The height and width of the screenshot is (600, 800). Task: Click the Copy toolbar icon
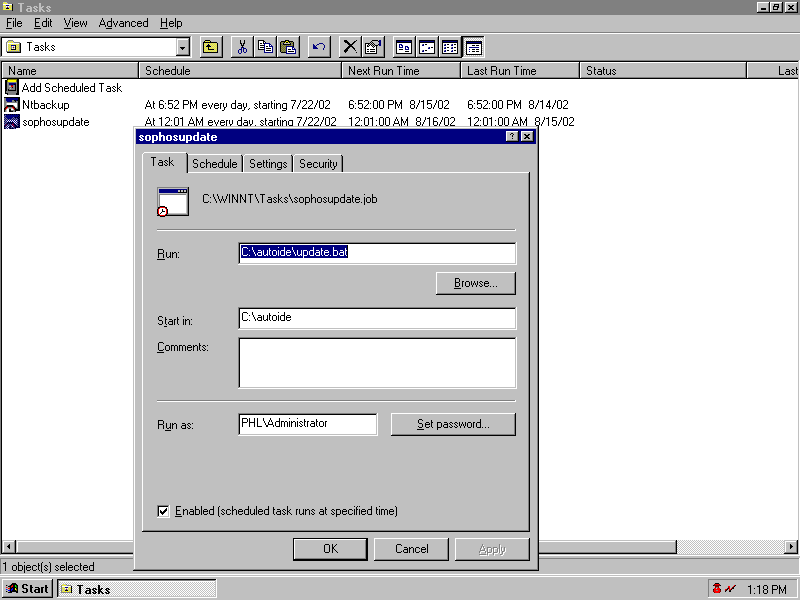tap(265, 47)
